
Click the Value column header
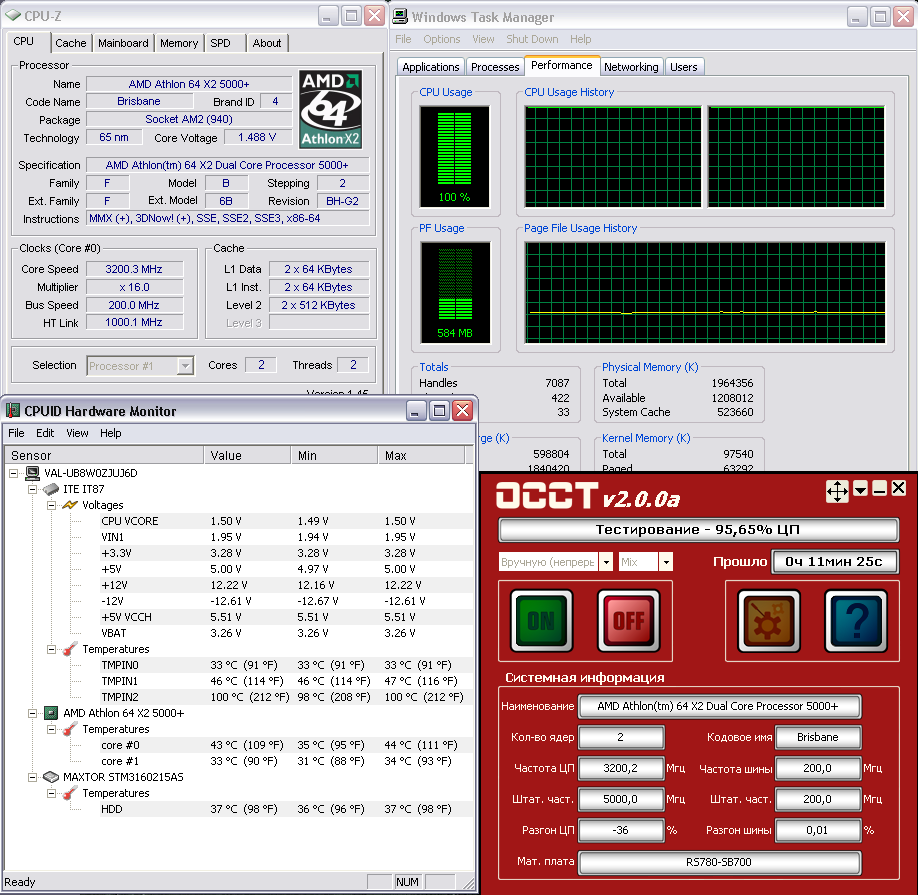click(247, 455)
